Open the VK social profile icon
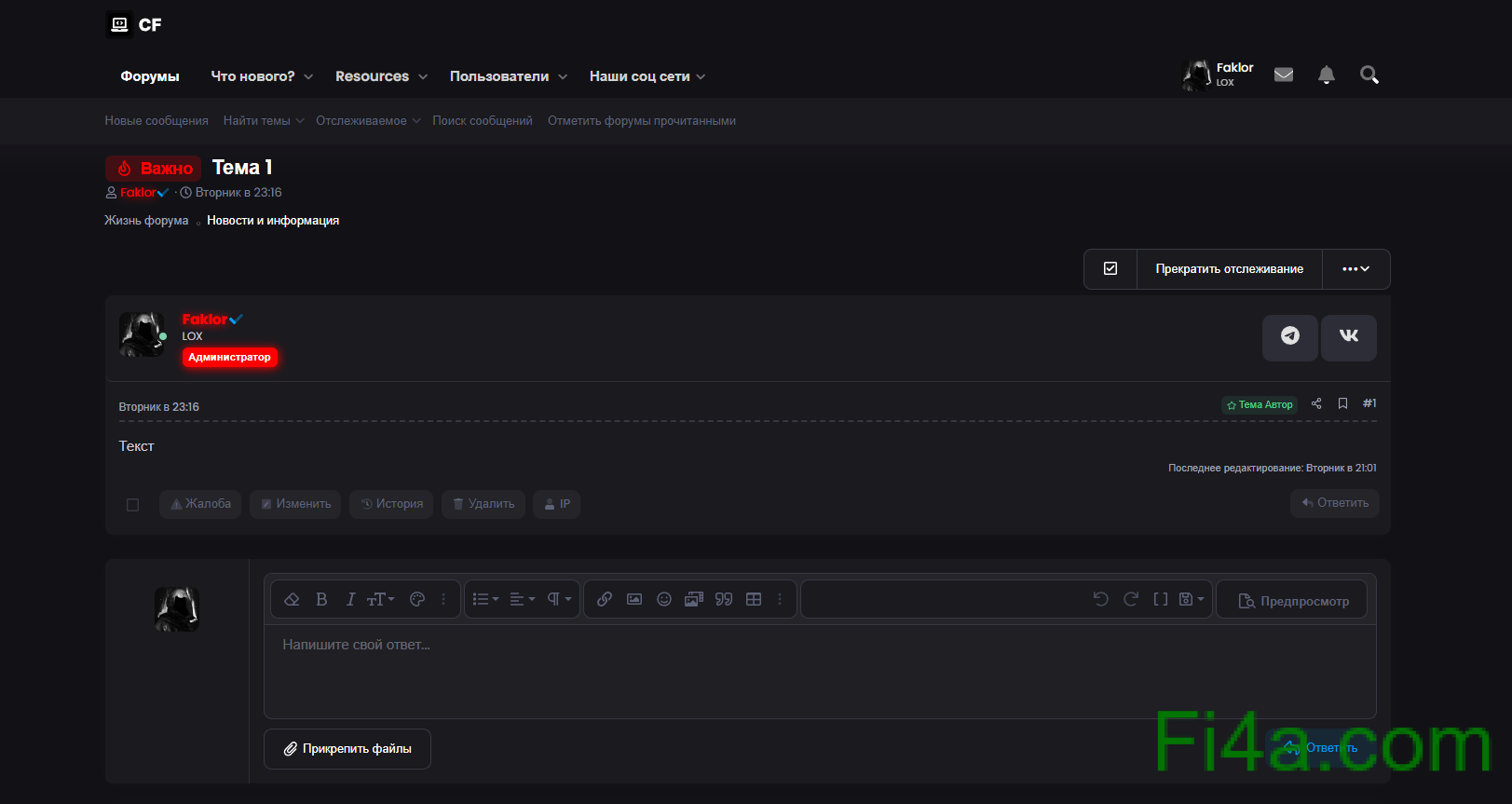Viewport: 1512px width, 804px height. [x=1348, y=336]
